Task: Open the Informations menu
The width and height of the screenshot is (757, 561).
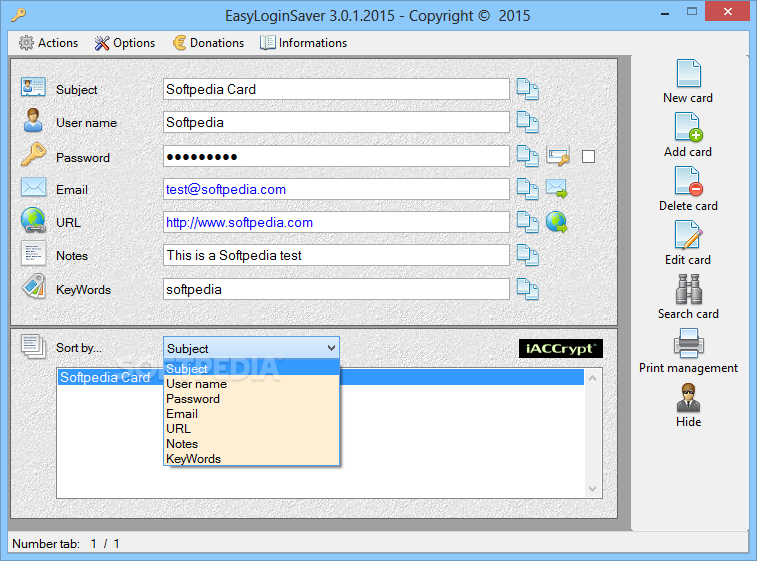Action: coord(303,43)
